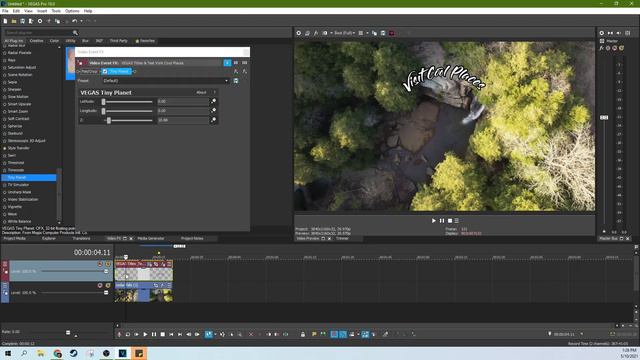Switch to the Transitions tab
The width and height of the screenshot is (640, 360).
81,238
